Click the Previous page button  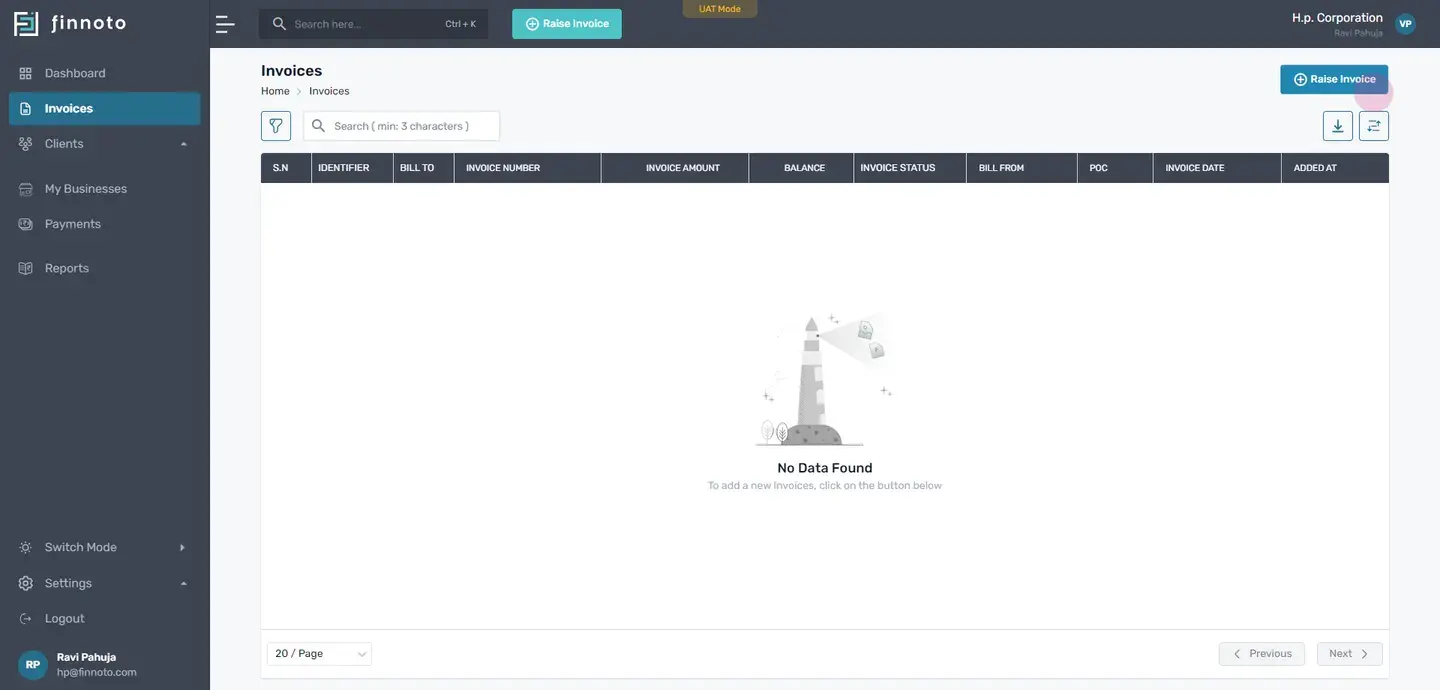click(x=1262, y=654)
